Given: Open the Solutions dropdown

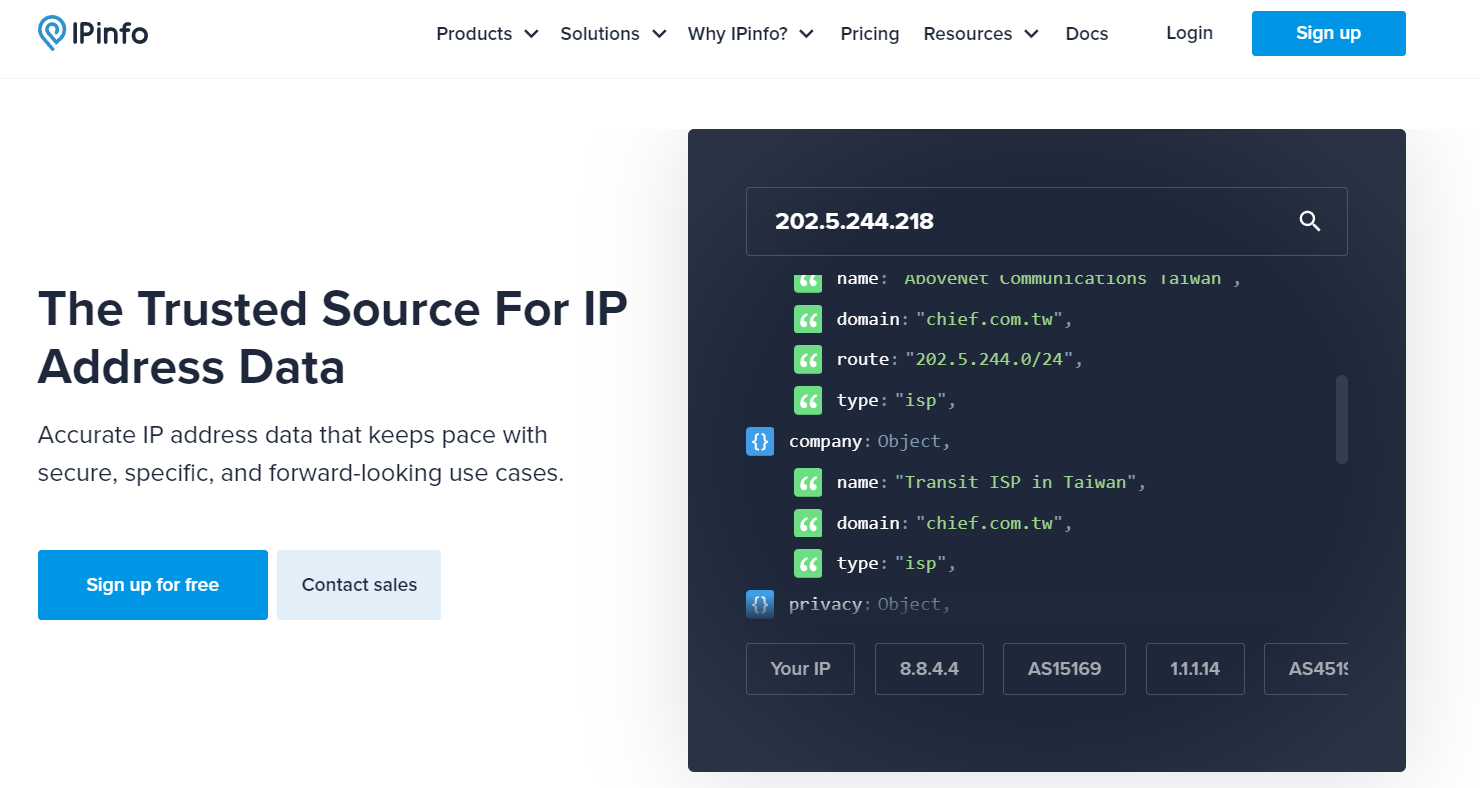Looking at the screenshot, I should coord(612,33).
